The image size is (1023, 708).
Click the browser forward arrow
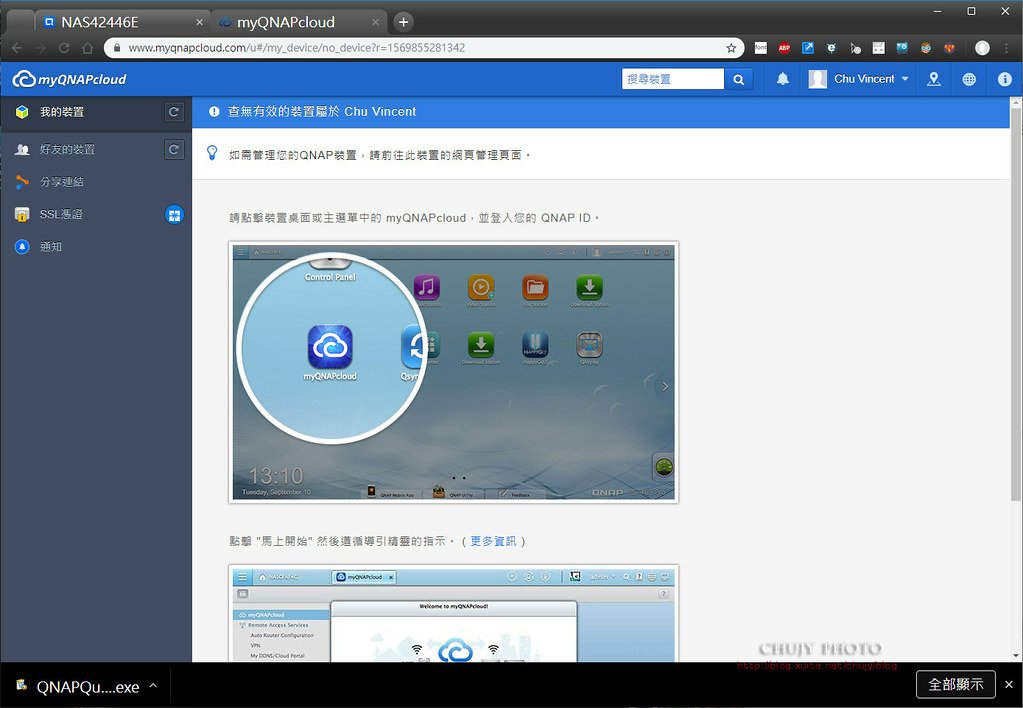pyautogui.click(x=40, y=48)
